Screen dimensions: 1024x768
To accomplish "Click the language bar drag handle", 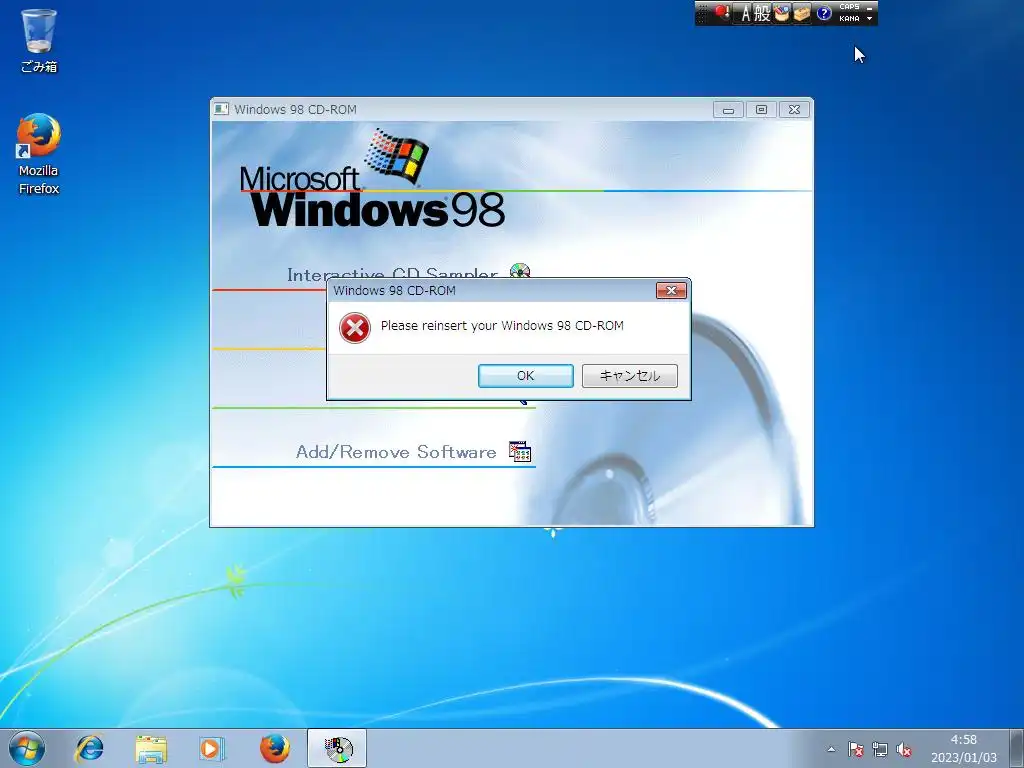I will point(702,13).
